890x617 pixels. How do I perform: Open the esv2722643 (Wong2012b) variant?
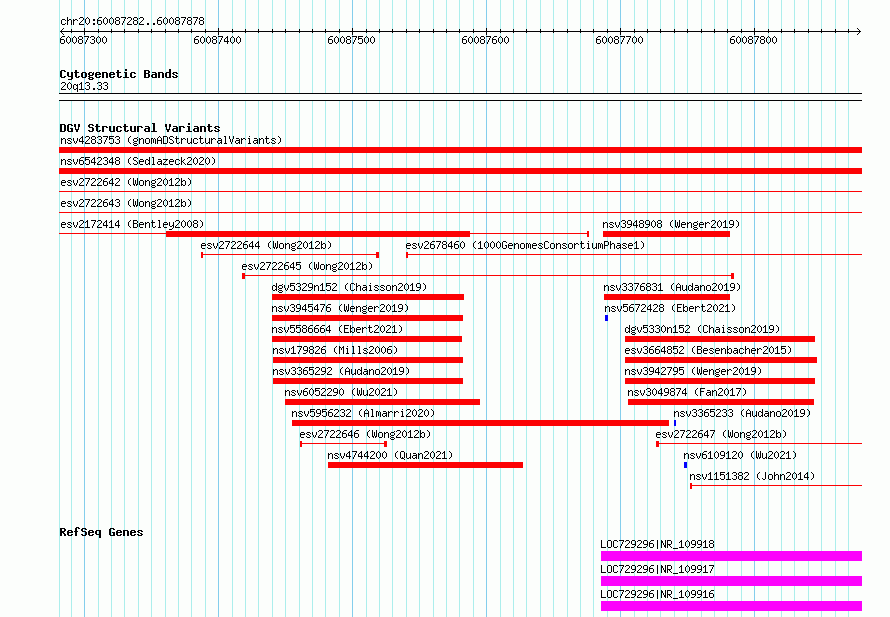pos(126,203)
